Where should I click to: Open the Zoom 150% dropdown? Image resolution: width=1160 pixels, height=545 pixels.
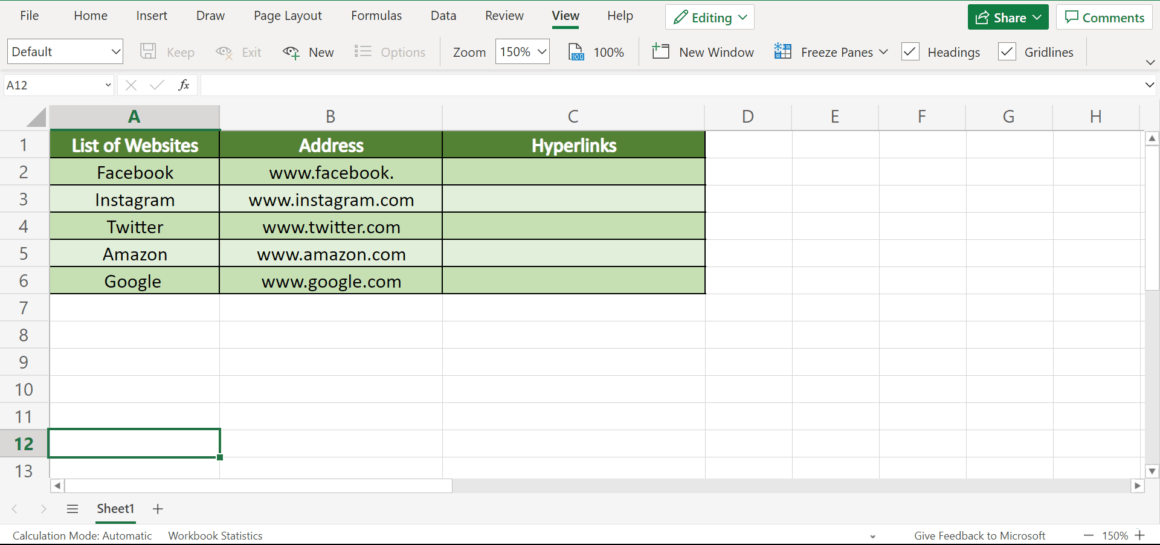coord(523,52)
